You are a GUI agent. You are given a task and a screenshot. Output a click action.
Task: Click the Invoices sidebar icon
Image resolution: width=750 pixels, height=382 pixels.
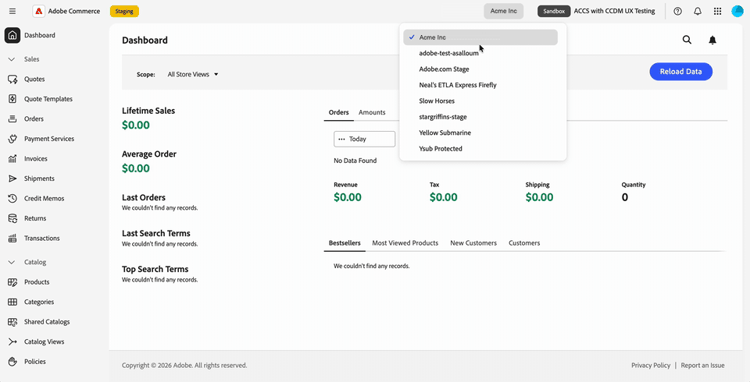(12, 159)
